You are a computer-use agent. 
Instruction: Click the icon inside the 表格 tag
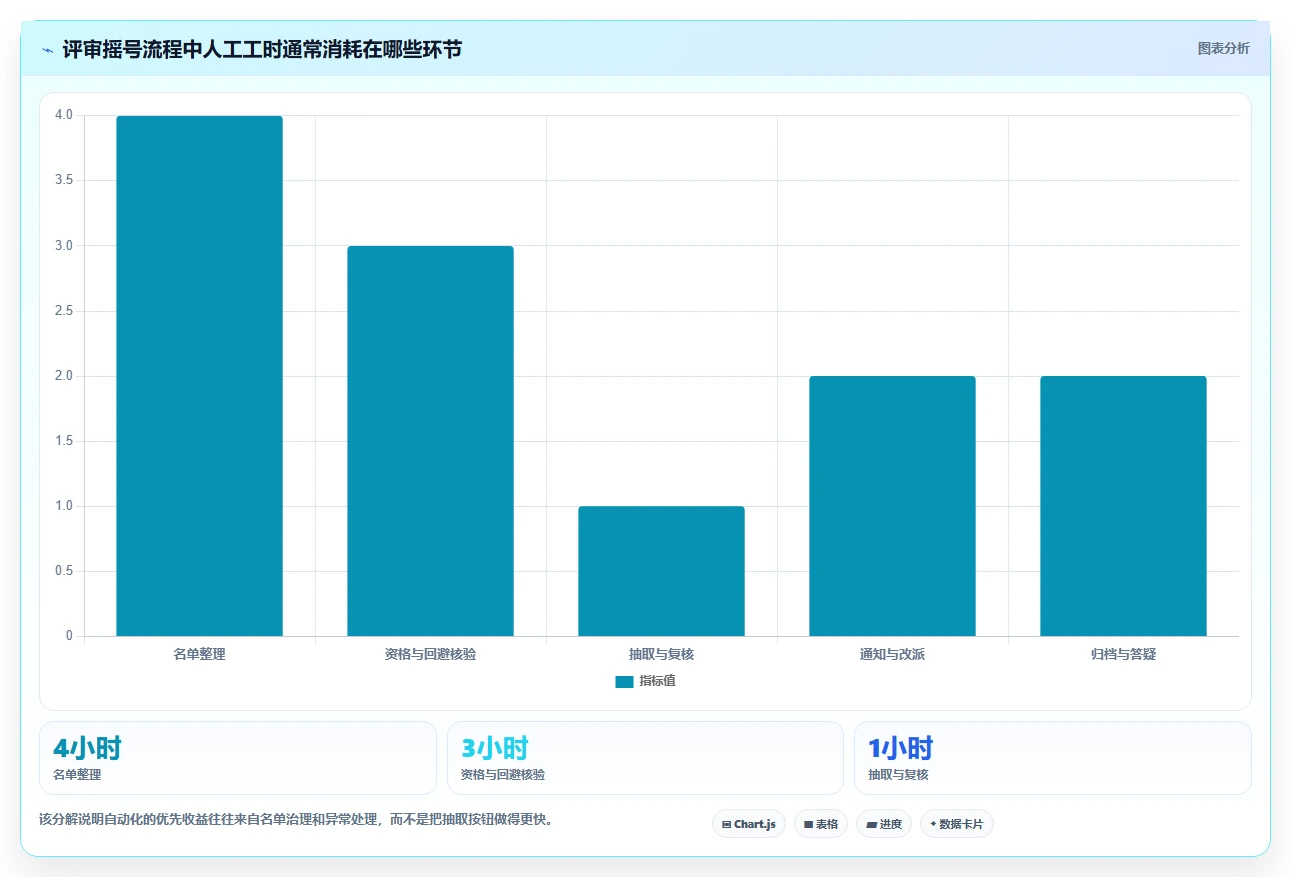808,825
